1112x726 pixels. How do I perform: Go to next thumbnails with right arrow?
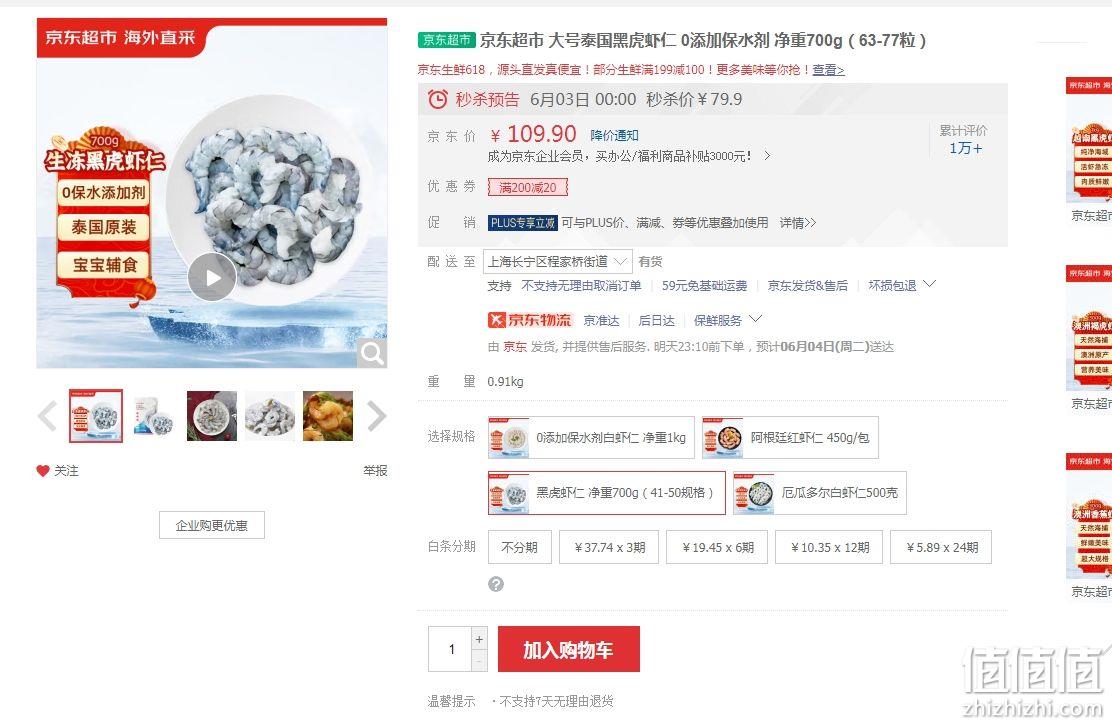coord(377,416)
